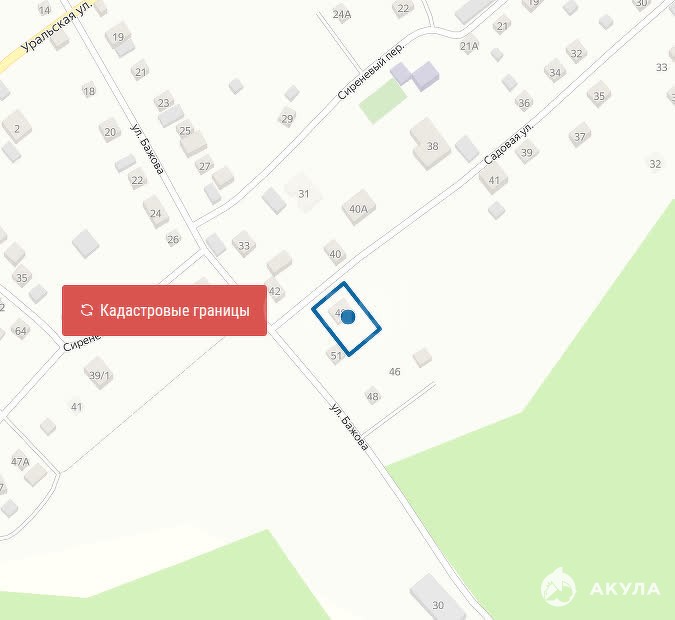Click building number 38 on the map
The width and height of the screenshot is (675, 620).
point(431,144)
